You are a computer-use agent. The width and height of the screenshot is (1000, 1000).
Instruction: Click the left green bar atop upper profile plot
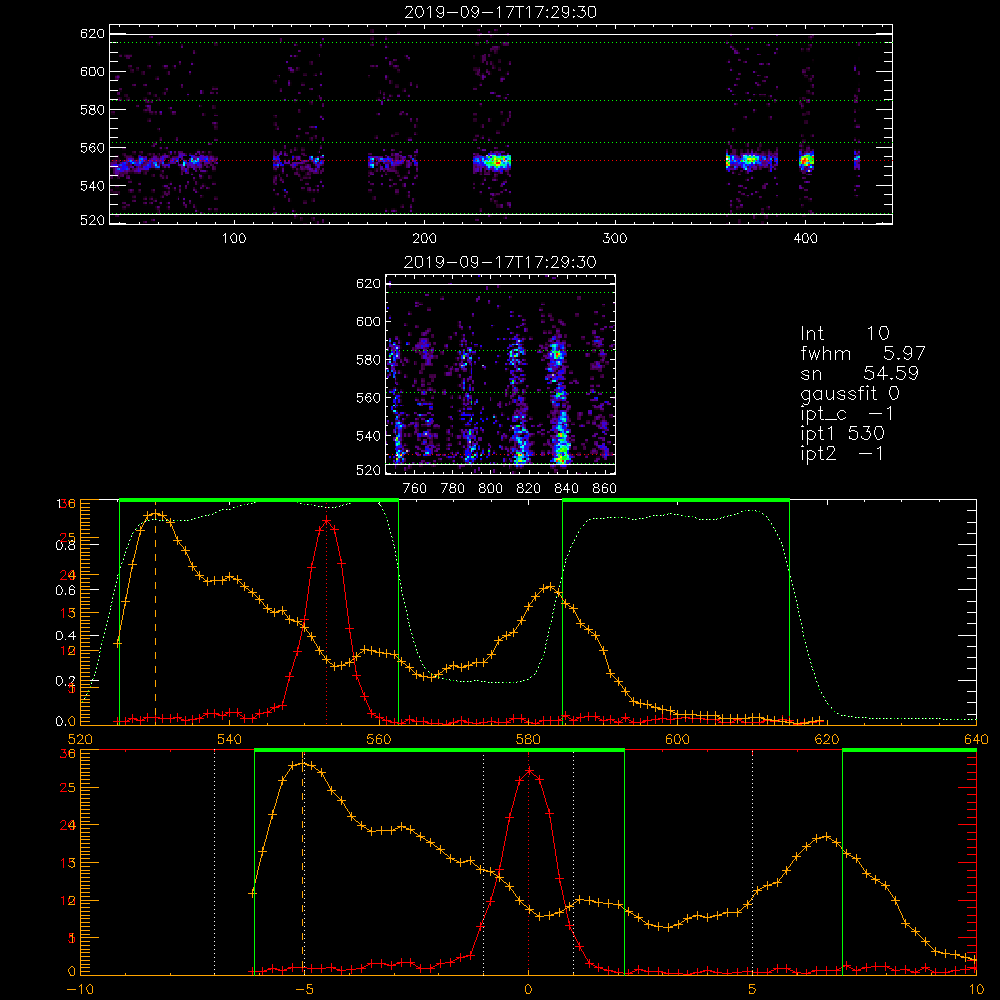[x=259, y=500]
